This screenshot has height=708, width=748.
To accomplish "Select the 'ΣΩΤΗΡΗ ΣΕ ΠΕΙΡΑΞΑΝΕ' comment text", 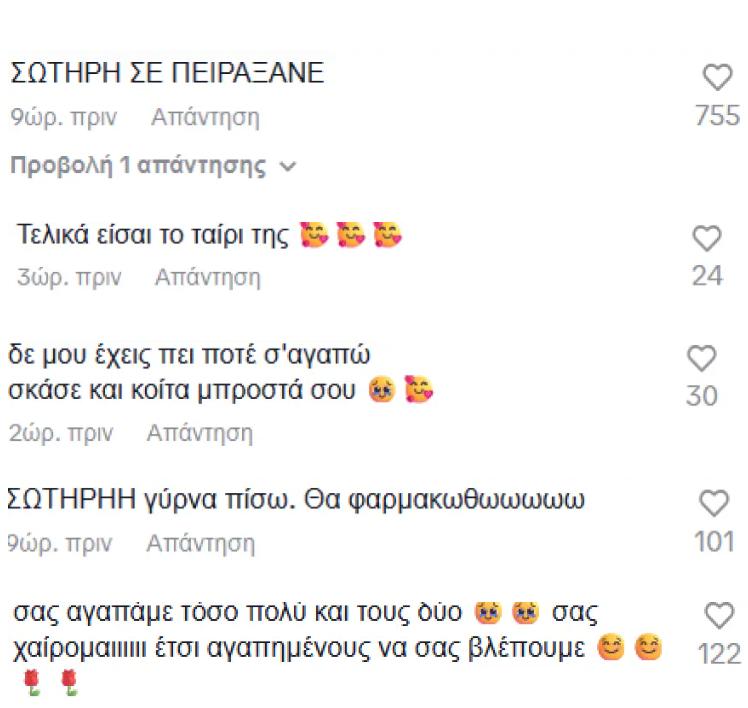I will (167, 74).
